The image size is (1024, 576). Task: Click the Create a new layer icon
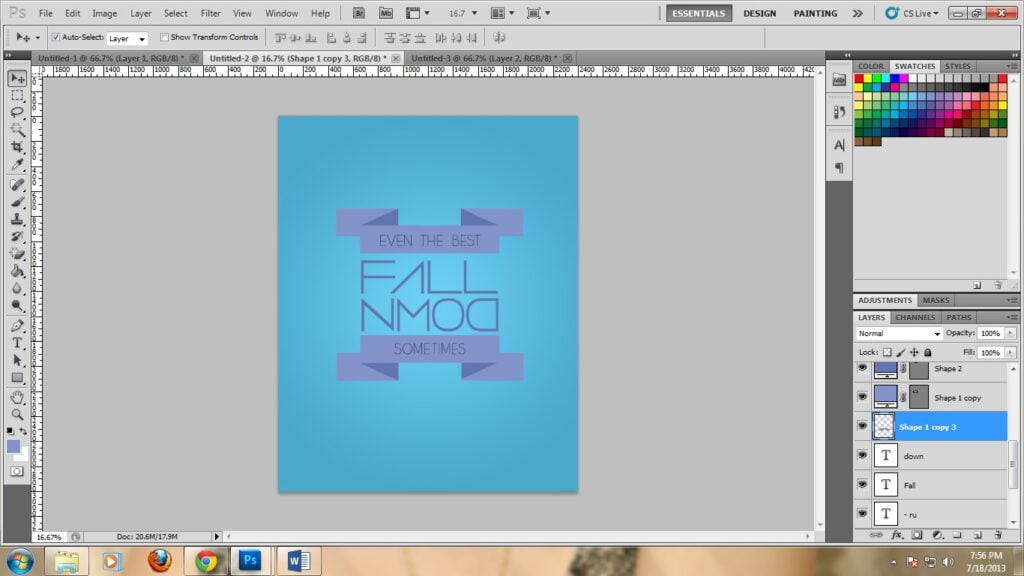point(977,535)
